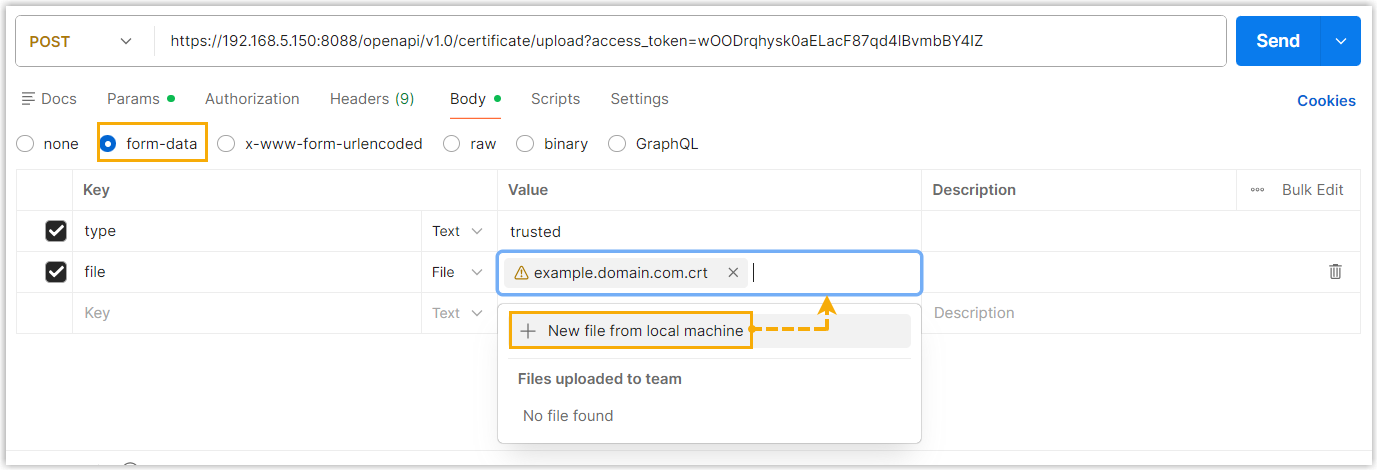Select the raw body option

click(x=452, y=144)
